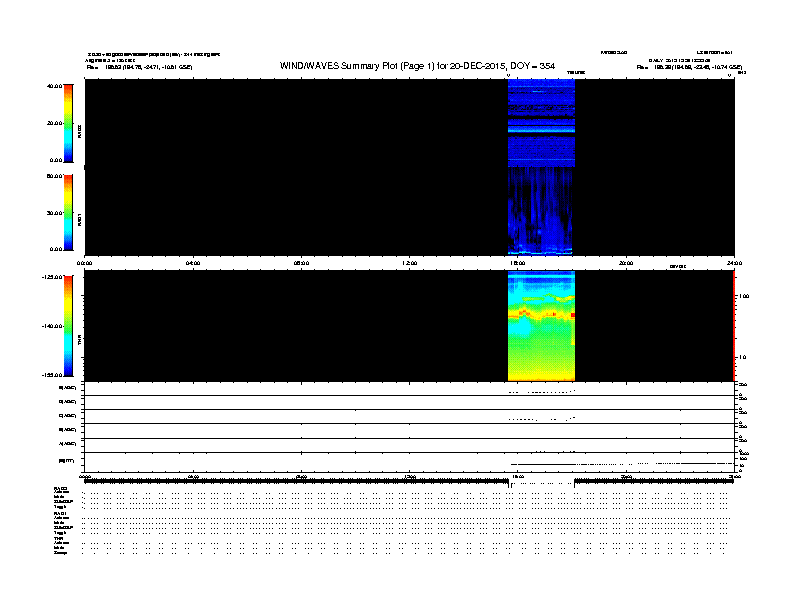Screen dimensions: 792x612
Task: Click the 10 tick on TNR right axis
Action: (742, 357)
